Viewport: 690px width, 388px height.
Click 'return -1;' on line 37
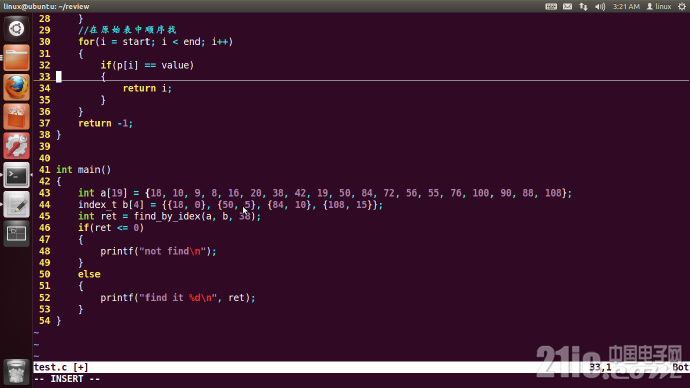click(x=105, y=123)
